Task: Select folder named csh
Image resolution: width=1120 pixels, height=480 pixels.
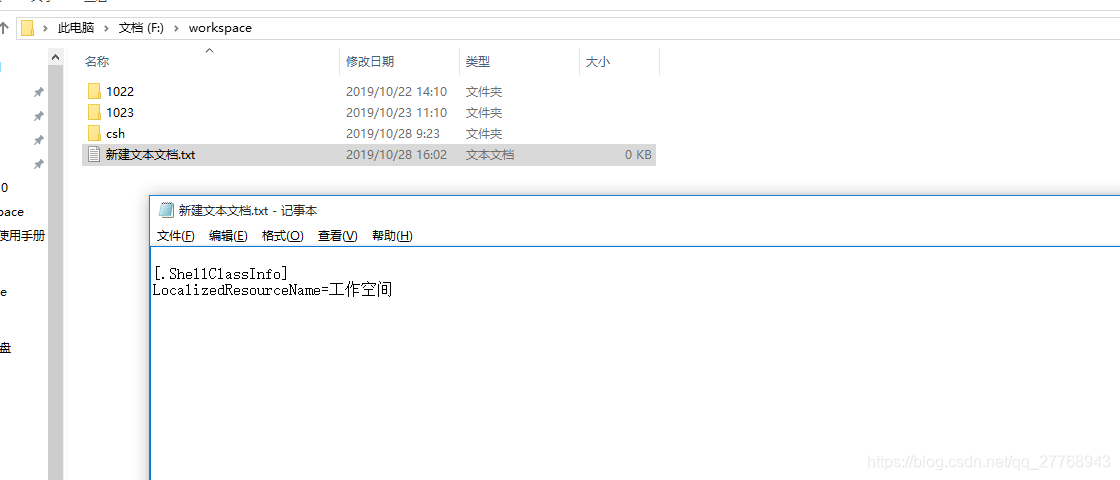Action: (115, 134)
